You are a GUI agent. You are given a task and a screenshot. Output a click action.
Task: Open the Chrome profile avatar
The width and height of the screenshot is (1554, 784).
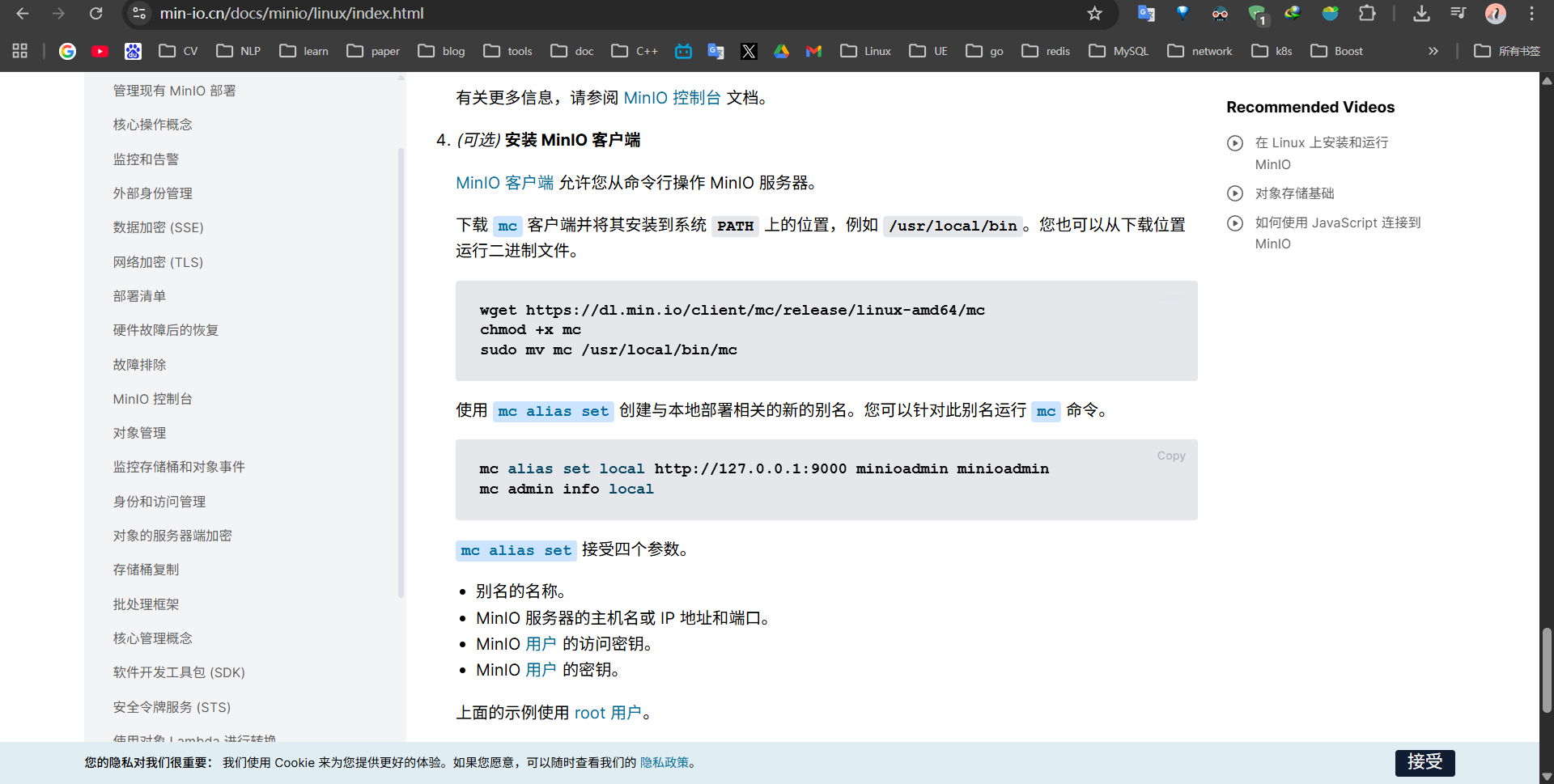coord(1495,14)
